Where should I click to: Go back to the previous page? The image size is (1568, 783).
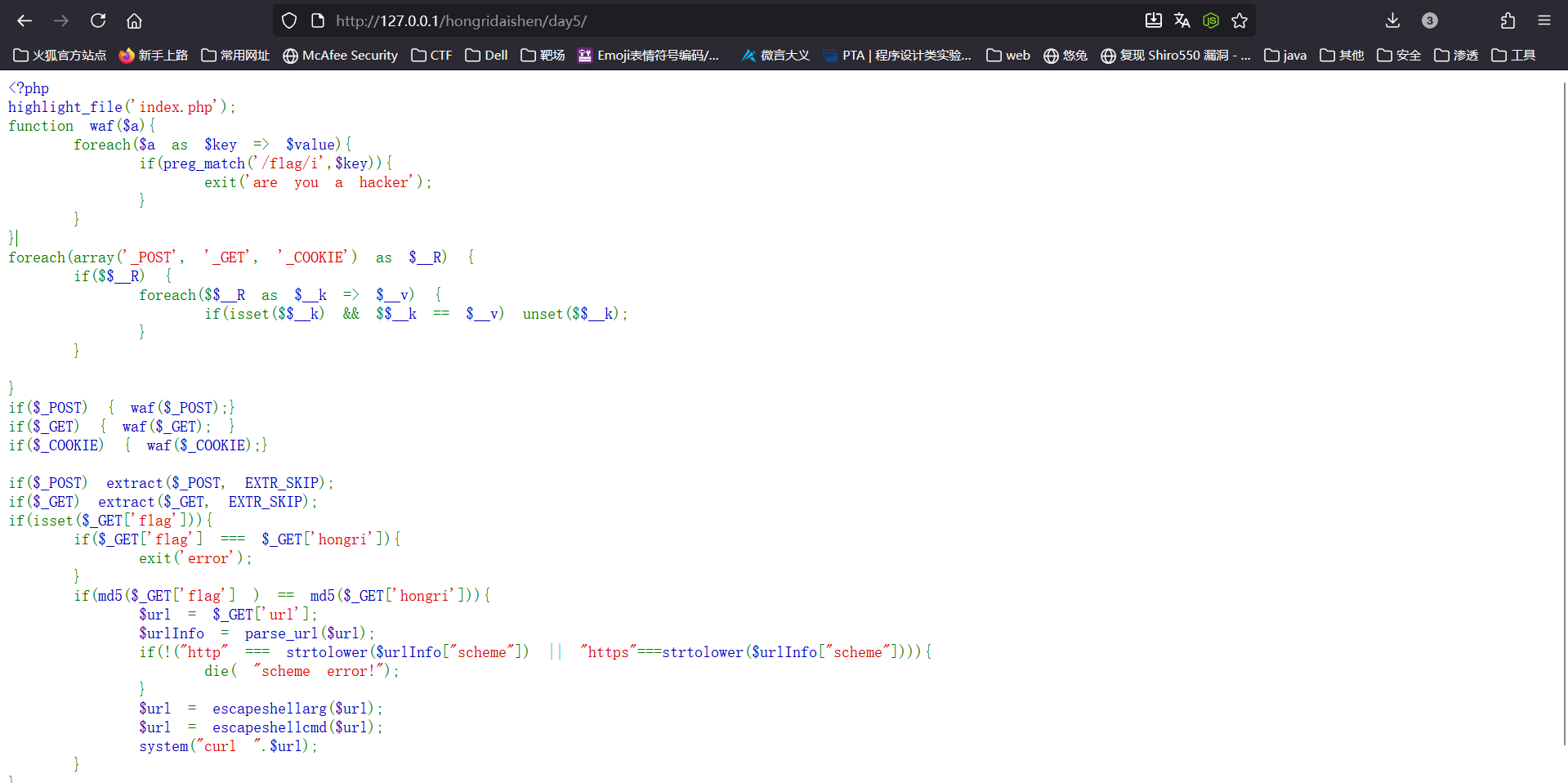coord(25,20)
